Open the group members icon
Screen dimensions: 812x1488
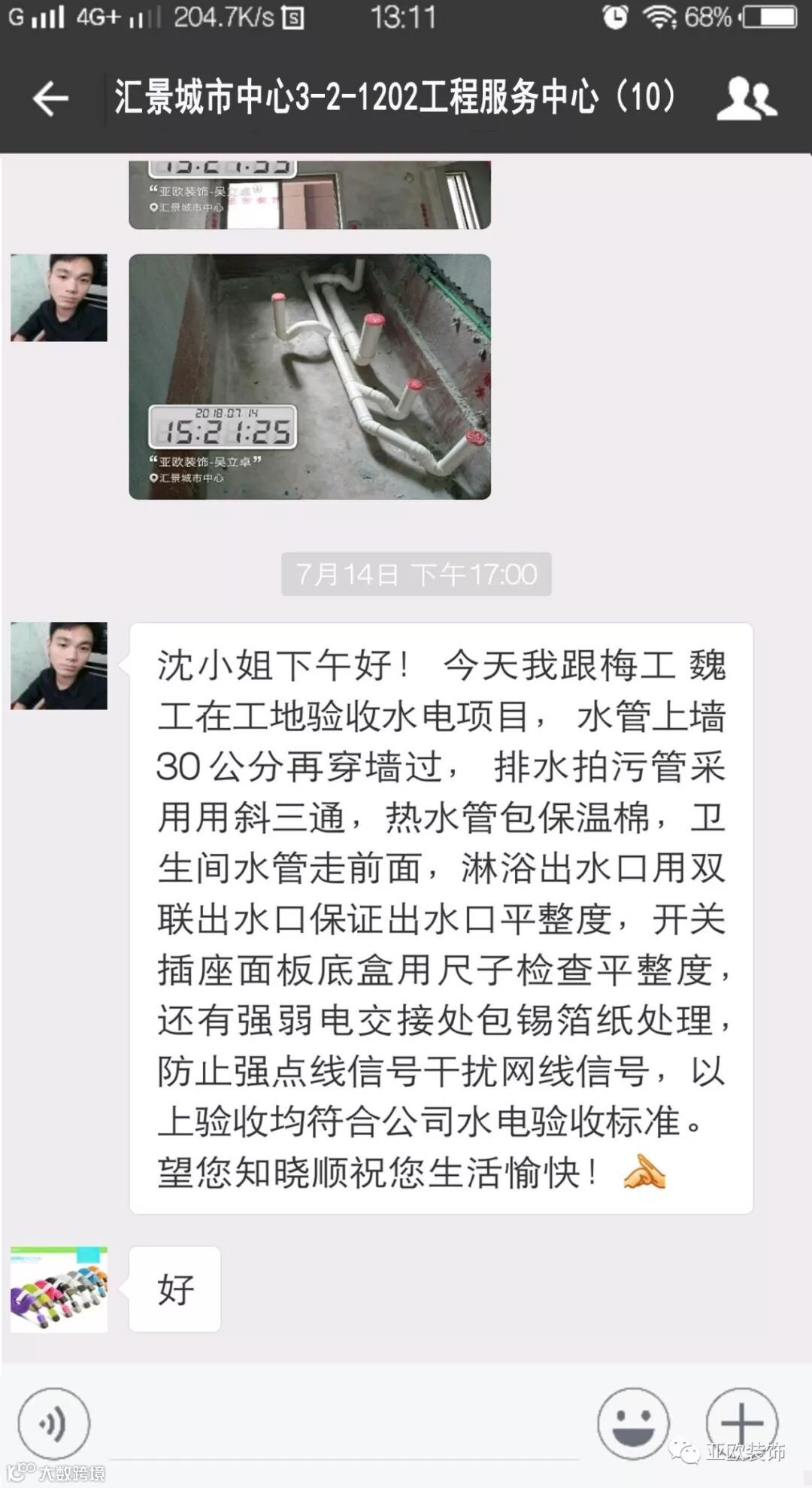[746, 99]
